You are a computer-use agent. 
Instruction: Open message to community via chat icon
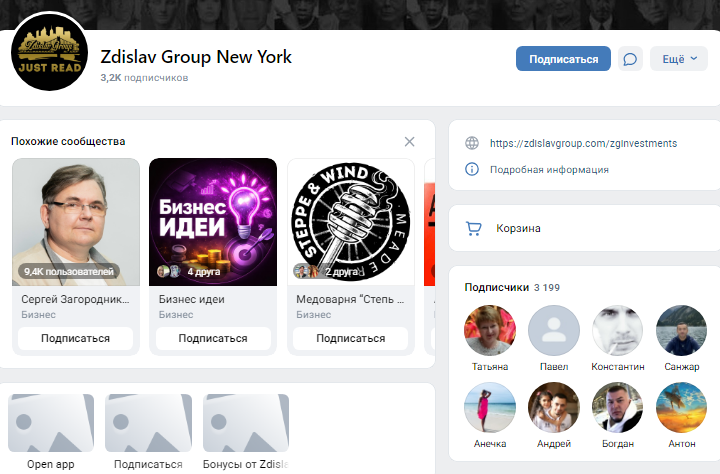[x=630, y=59]
